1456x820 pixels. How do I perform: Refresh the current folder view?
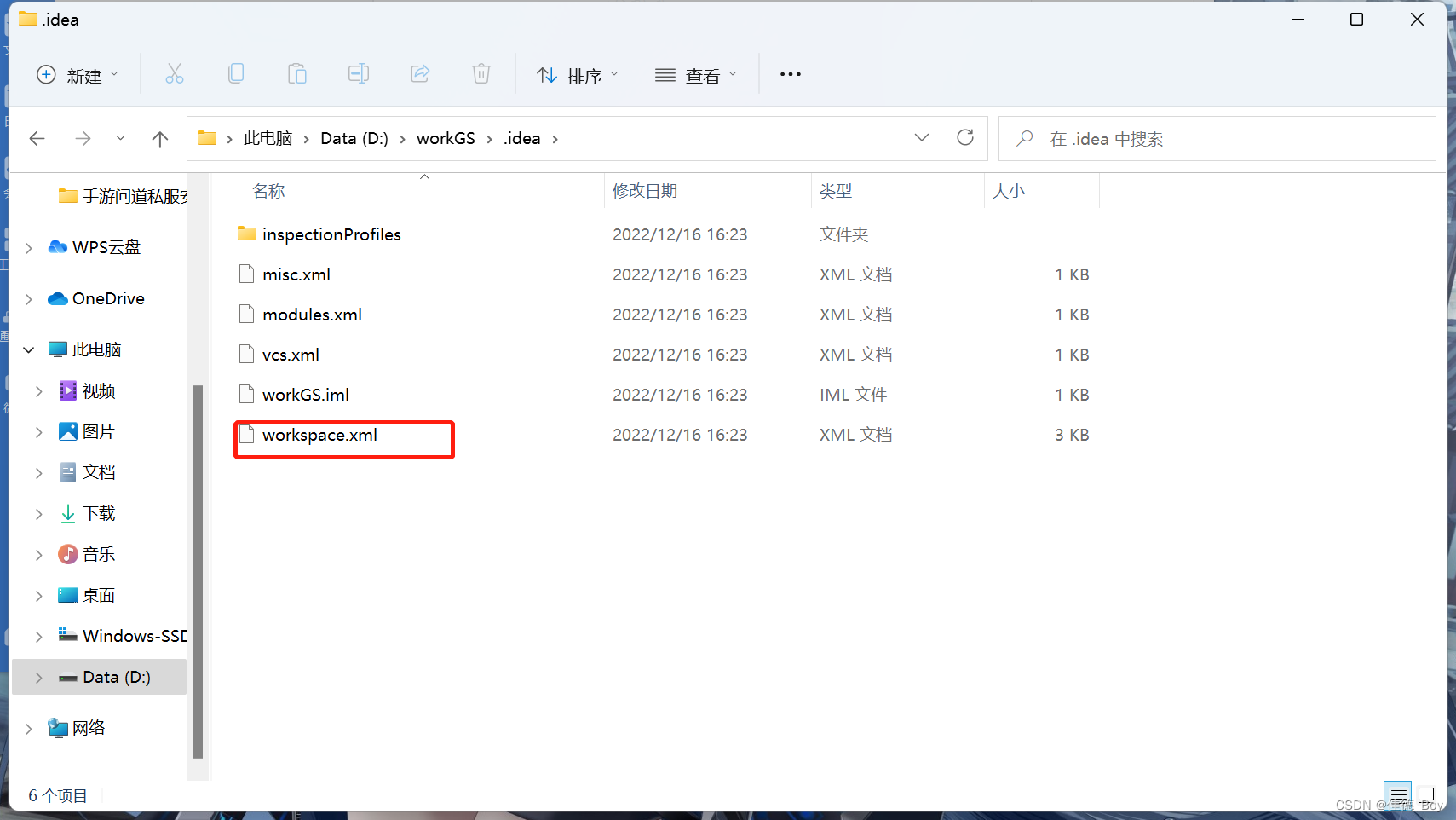(x=966, y=137)
